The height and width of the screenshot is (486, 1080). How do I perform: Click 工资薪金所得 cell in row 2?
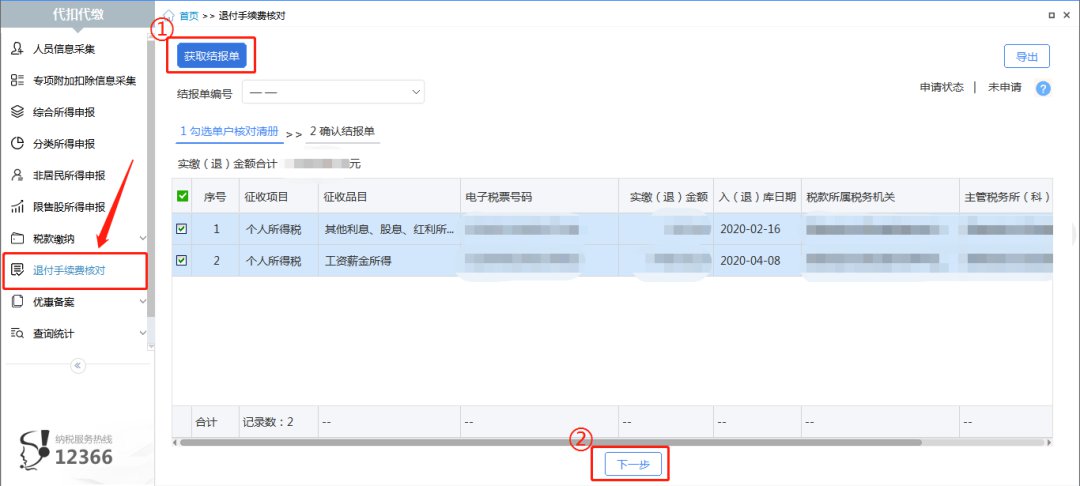(x=389, y=261)
